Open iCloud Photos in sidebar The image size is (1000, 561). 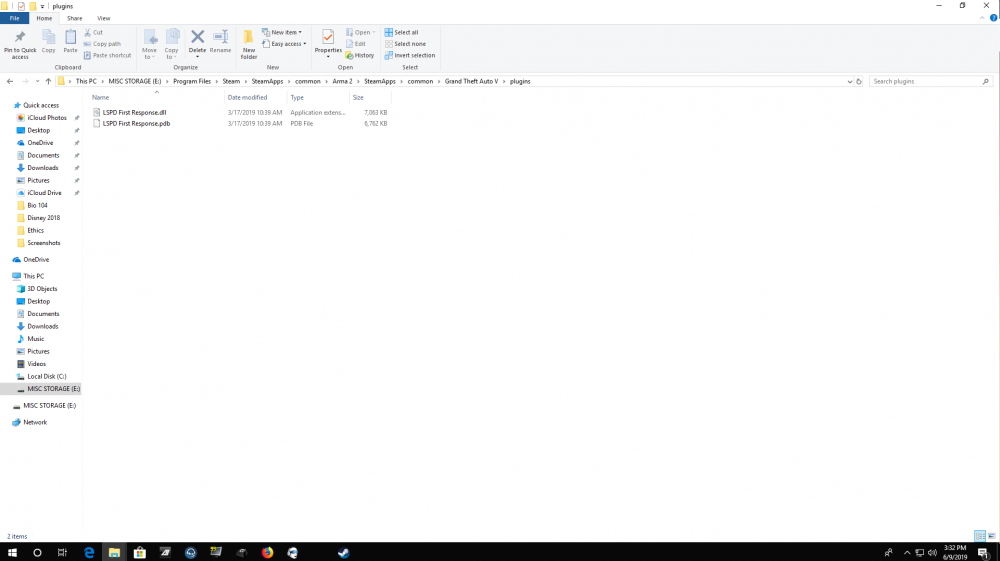pos(47,118)
